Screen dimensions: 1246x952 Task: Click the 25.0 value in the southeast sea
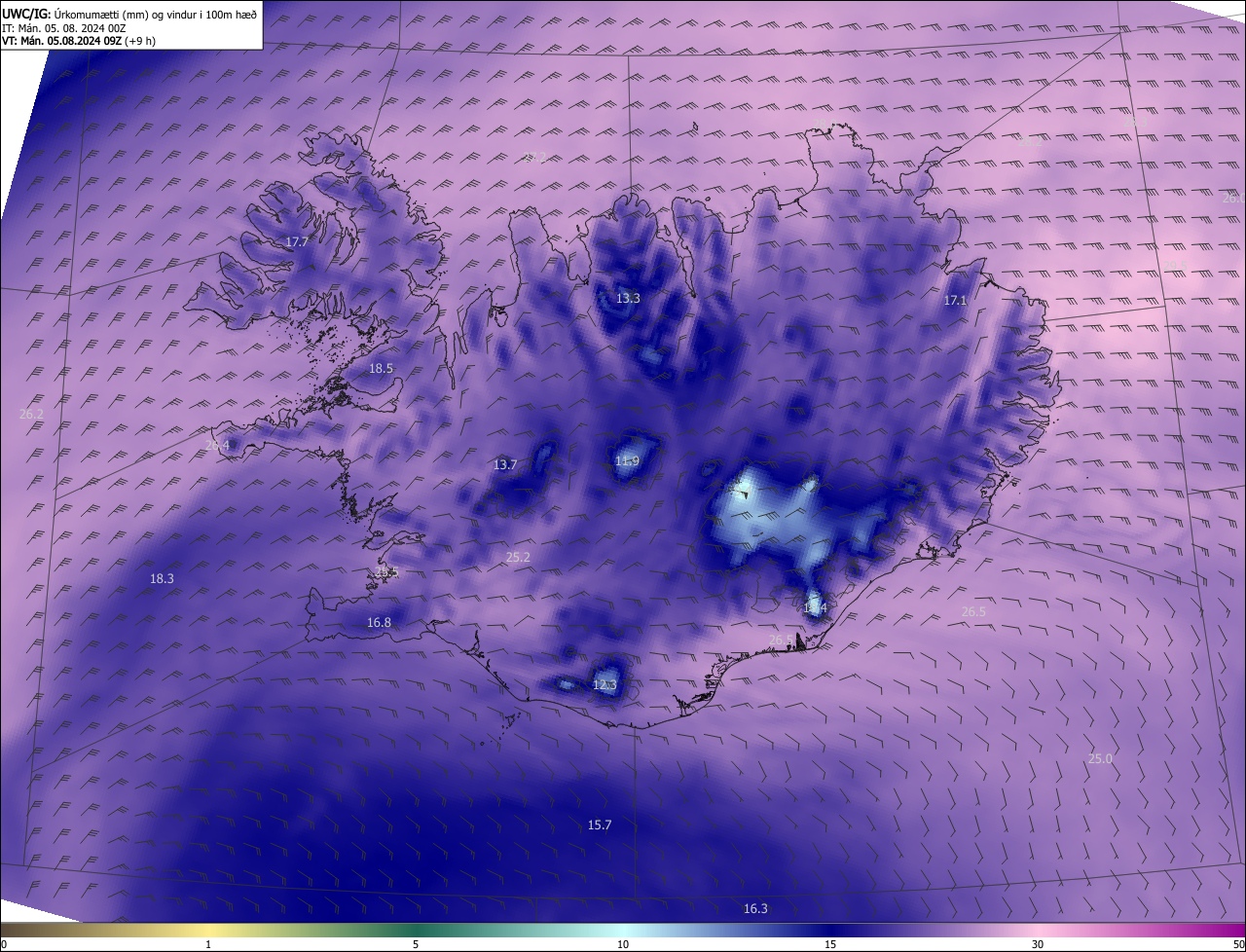point(1100,759)
